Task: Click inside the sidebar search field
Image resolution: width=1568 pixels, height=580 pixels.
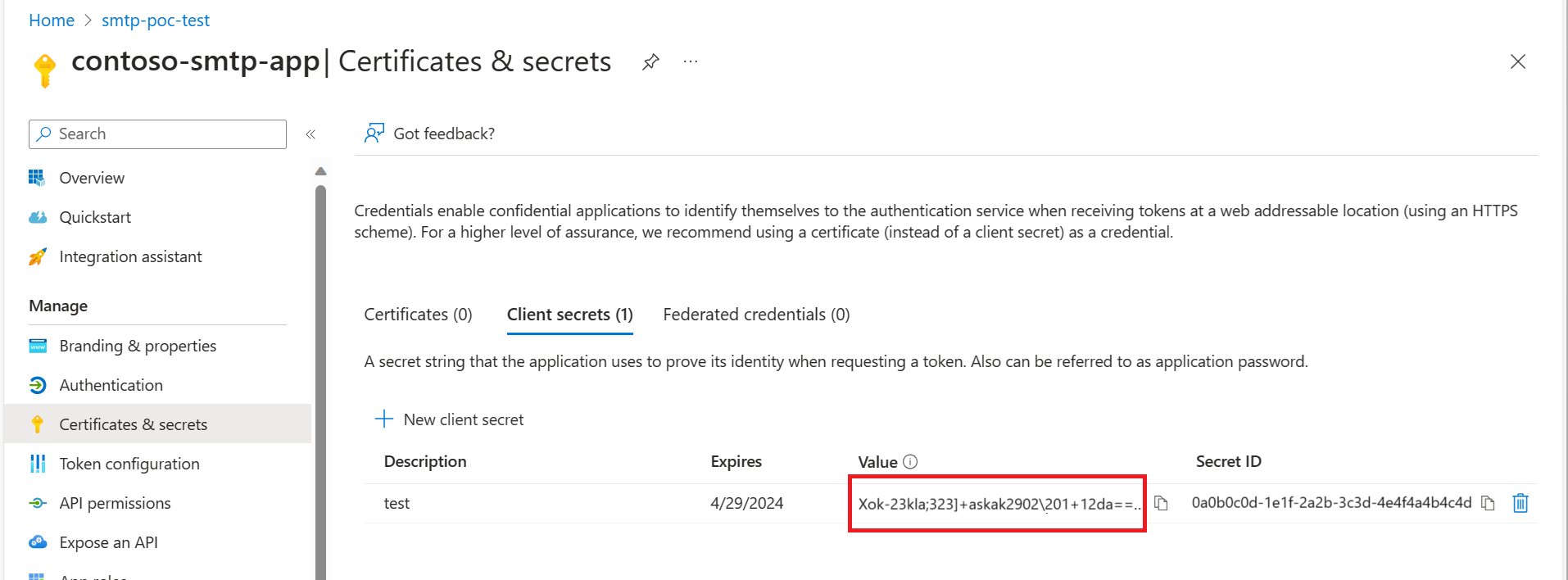Action: point(156,134)
